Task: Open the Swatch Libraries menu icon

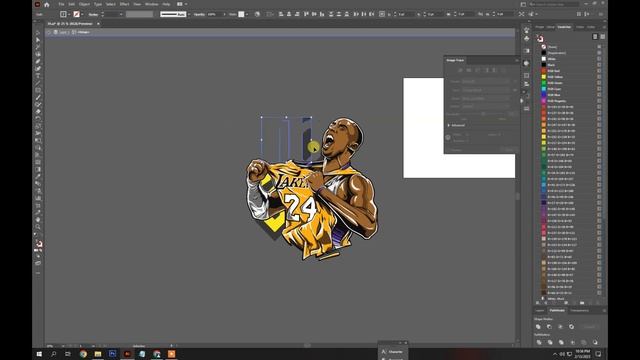Action: [538, 303]
